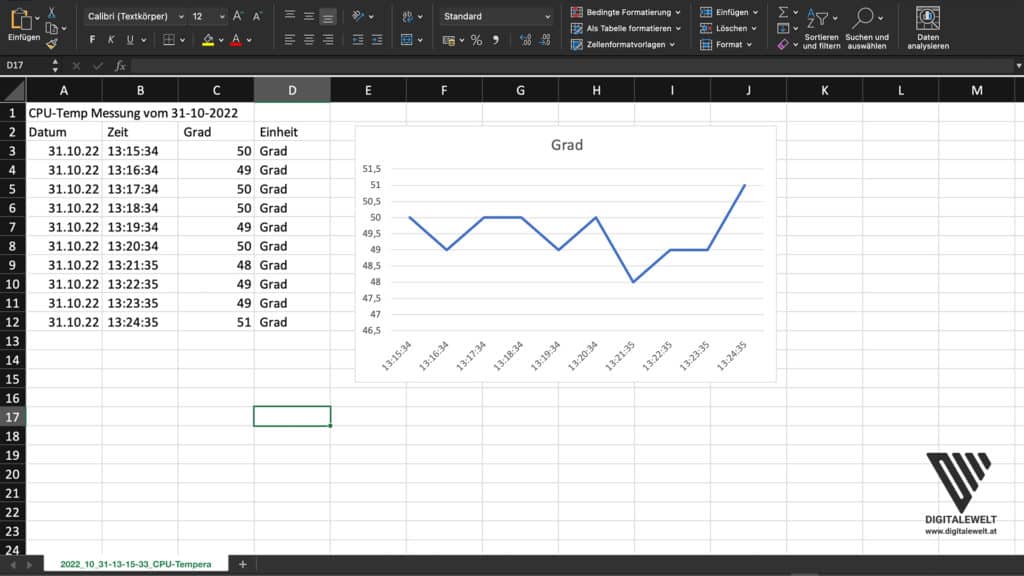Open the Calibri font name dropdown
1024x576 pixels.
[135, 17]
